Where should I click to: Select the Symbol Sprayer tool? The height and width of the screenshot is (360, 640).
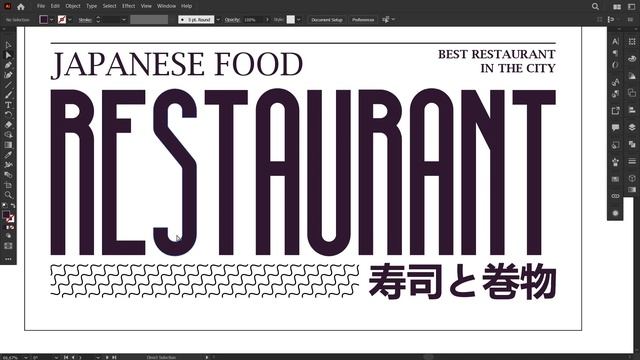(8, 165)
